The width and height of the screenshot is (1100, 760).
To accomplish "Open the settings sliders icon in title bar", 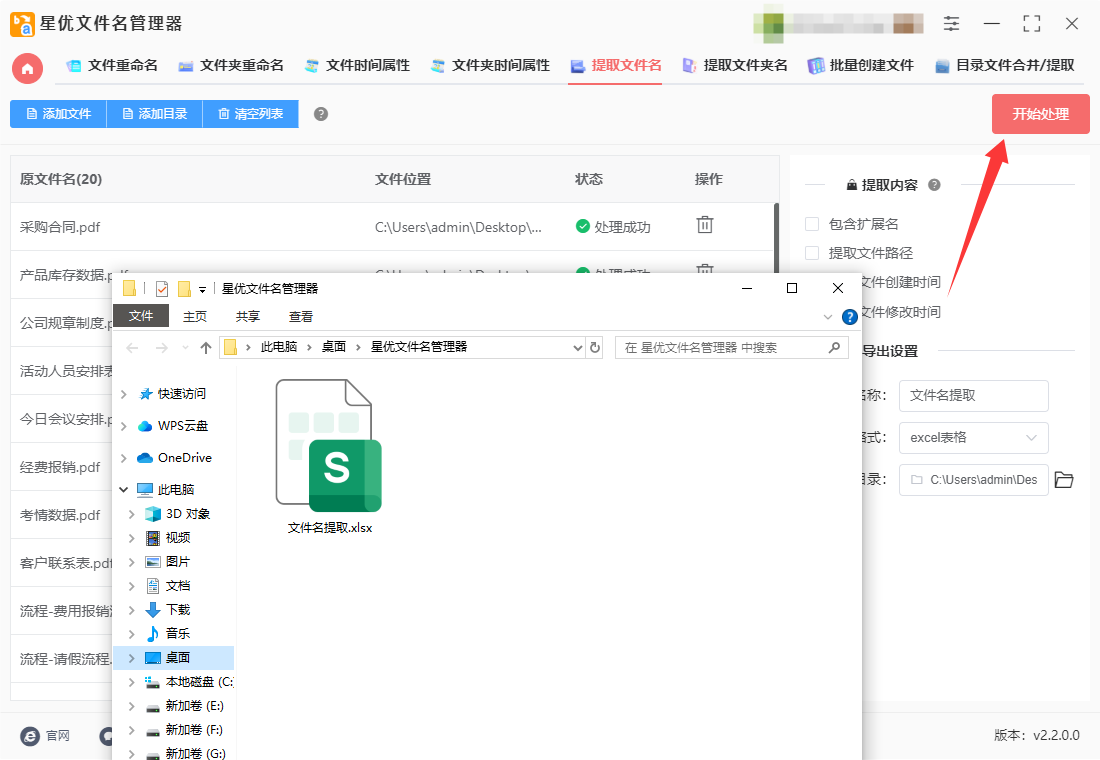I will pyautogui.click(x=951, y=24).
